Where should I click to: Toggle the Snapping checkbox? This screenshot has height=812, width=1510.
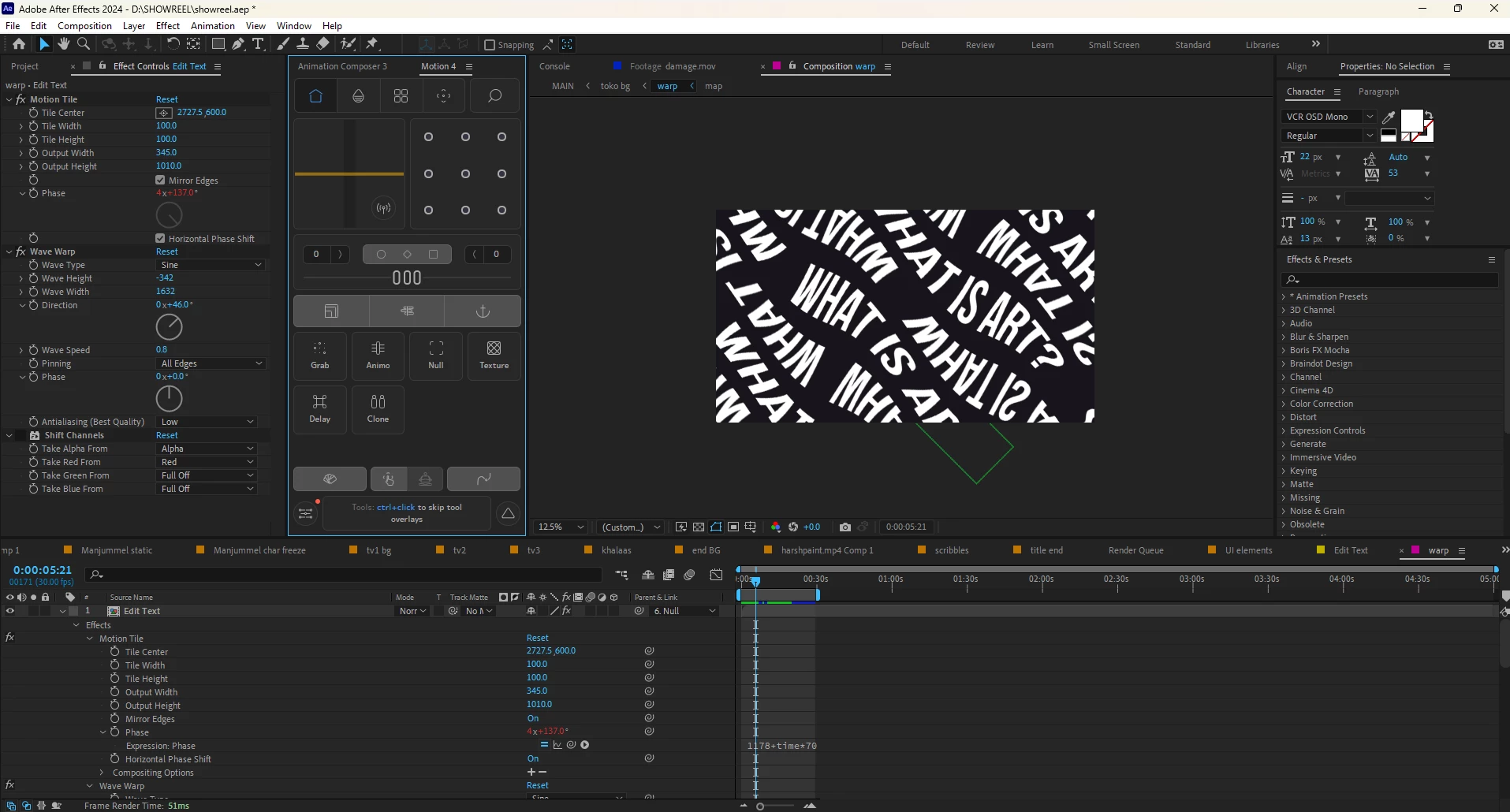point(490,45)
